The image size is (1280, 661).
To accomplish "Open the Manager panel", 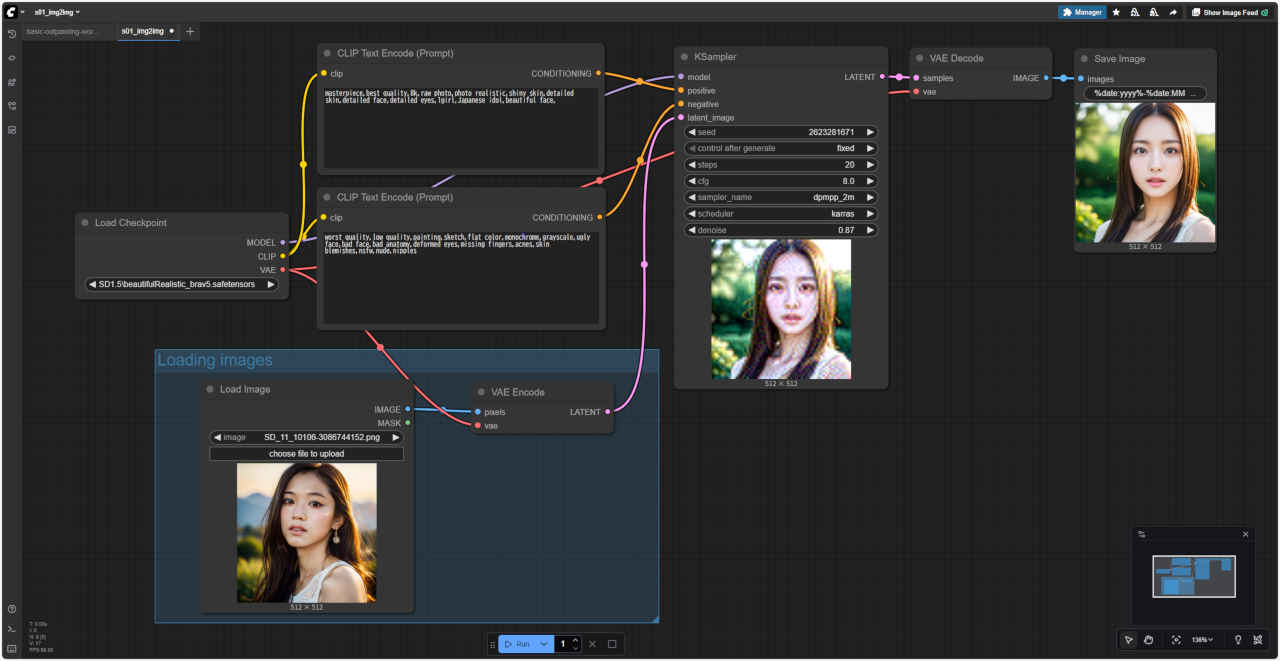I will click(x=1082, y=13).
